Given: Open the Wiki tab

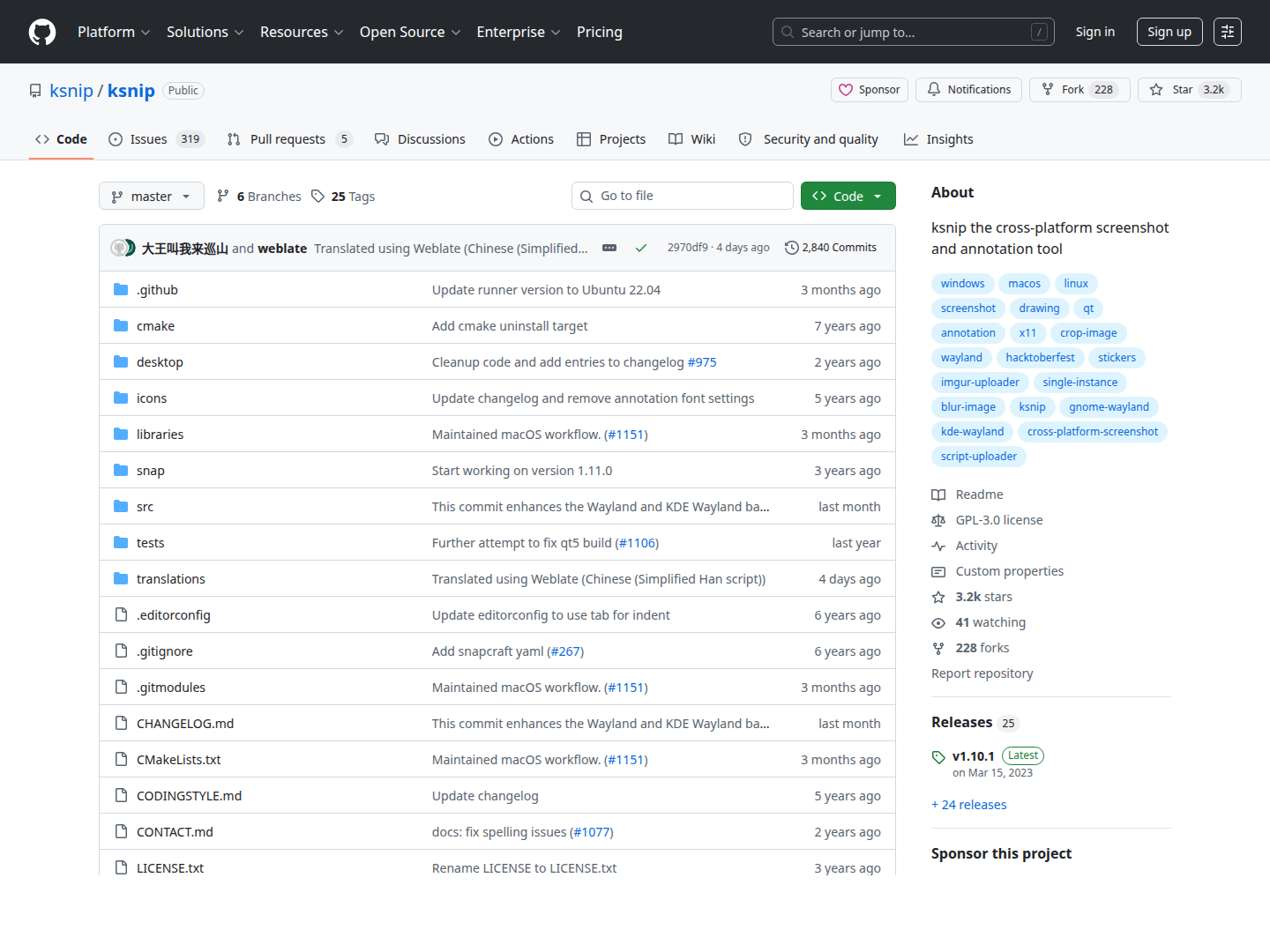Looking at the screenshot, I should [x=692, y=139].
